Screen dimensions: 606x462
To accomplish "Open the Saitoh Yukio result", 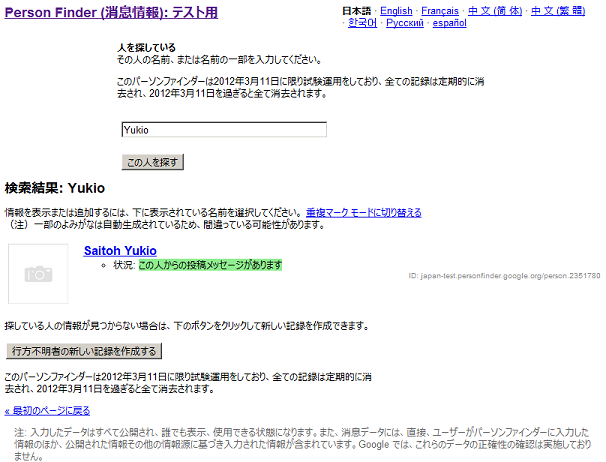I will [x=120, y=250].
